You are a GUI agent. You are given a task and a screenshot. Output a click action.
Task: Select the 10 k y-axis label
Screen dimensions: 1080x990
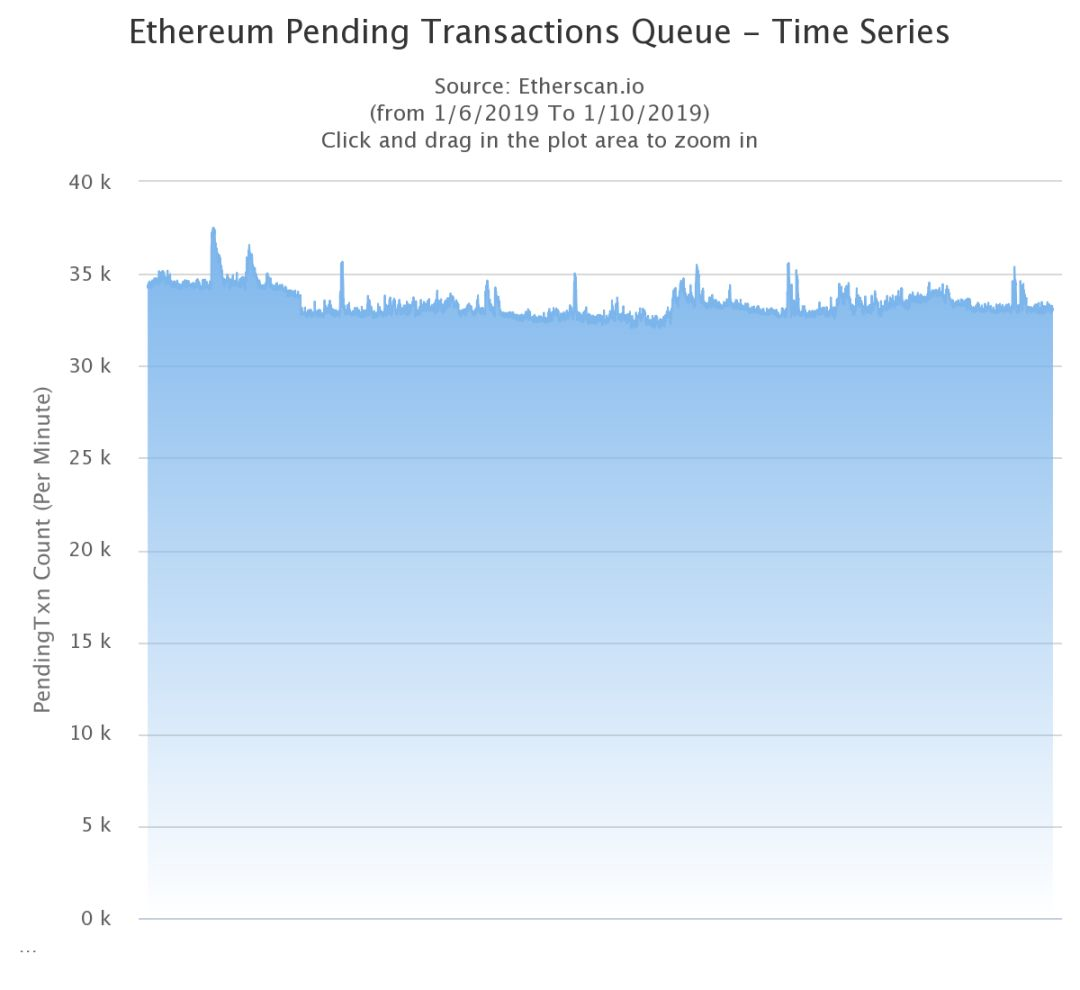coord(90,734)
